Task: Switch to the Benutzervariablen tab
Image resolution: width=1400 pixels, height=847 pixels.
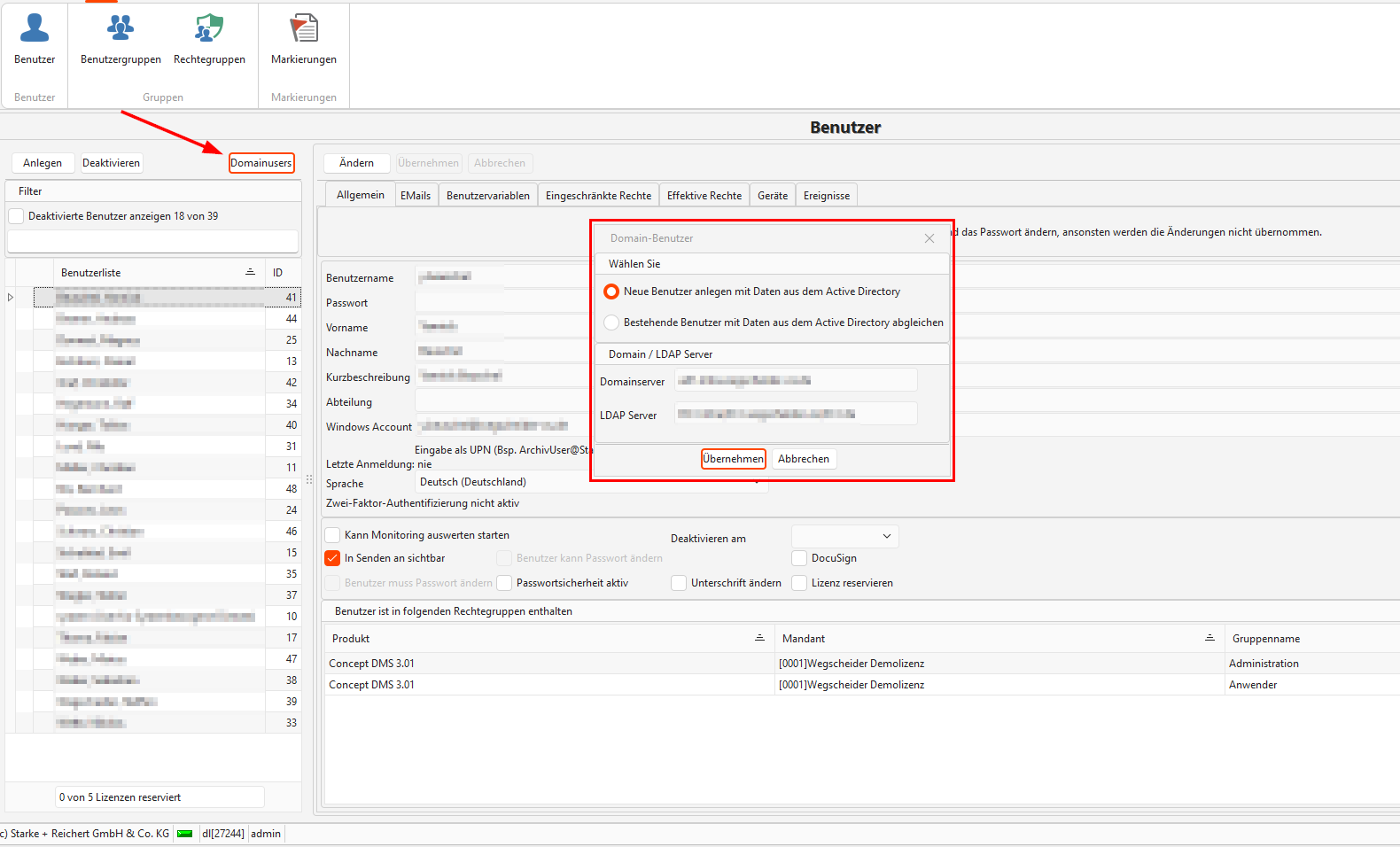Action: coord(487,196)
